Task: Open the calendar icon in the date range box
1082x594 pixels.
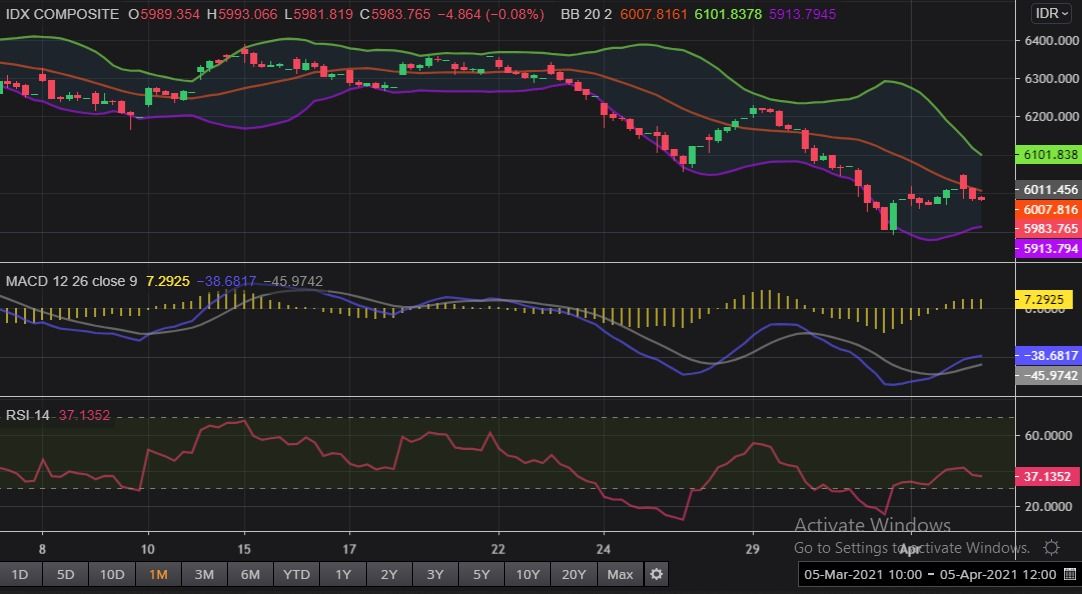Action: coord(1068,574)
